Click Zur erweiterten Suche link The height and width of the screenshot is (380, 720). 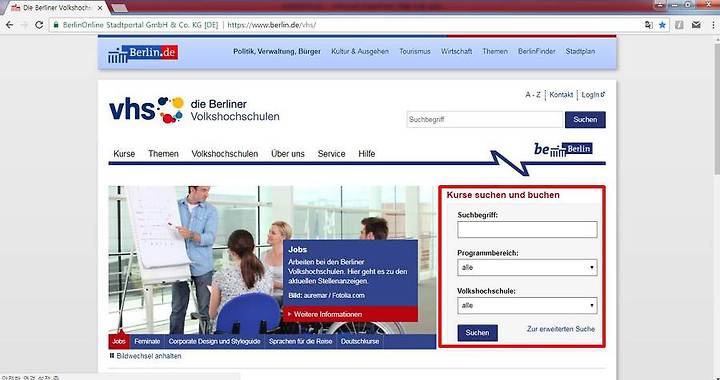click(x=561, y=329)
